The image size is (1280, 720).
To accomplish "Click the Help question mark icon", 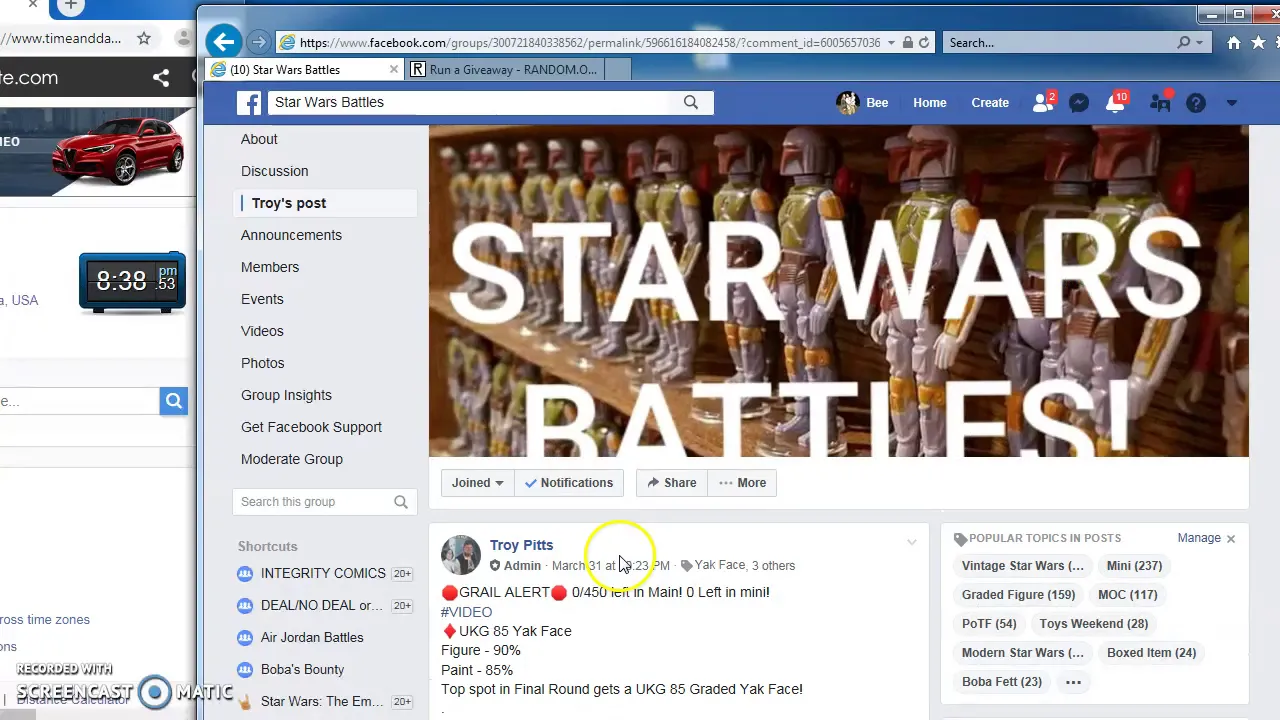I will tap(1196, 102).
